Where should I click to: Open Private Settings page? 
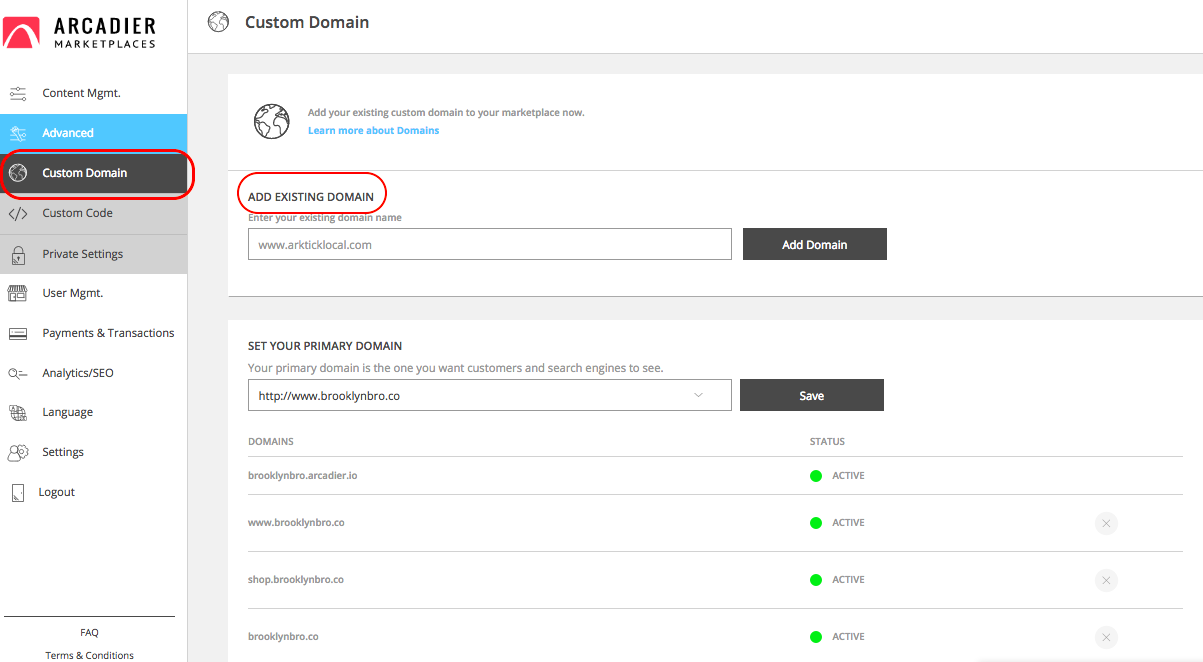tap(93, 254)
